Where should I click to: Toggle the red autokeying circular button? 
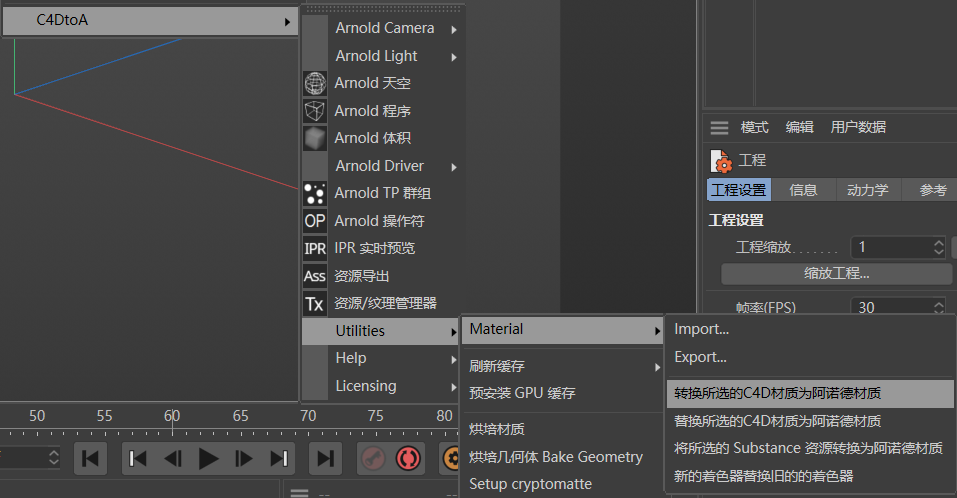tap(408, 458)
